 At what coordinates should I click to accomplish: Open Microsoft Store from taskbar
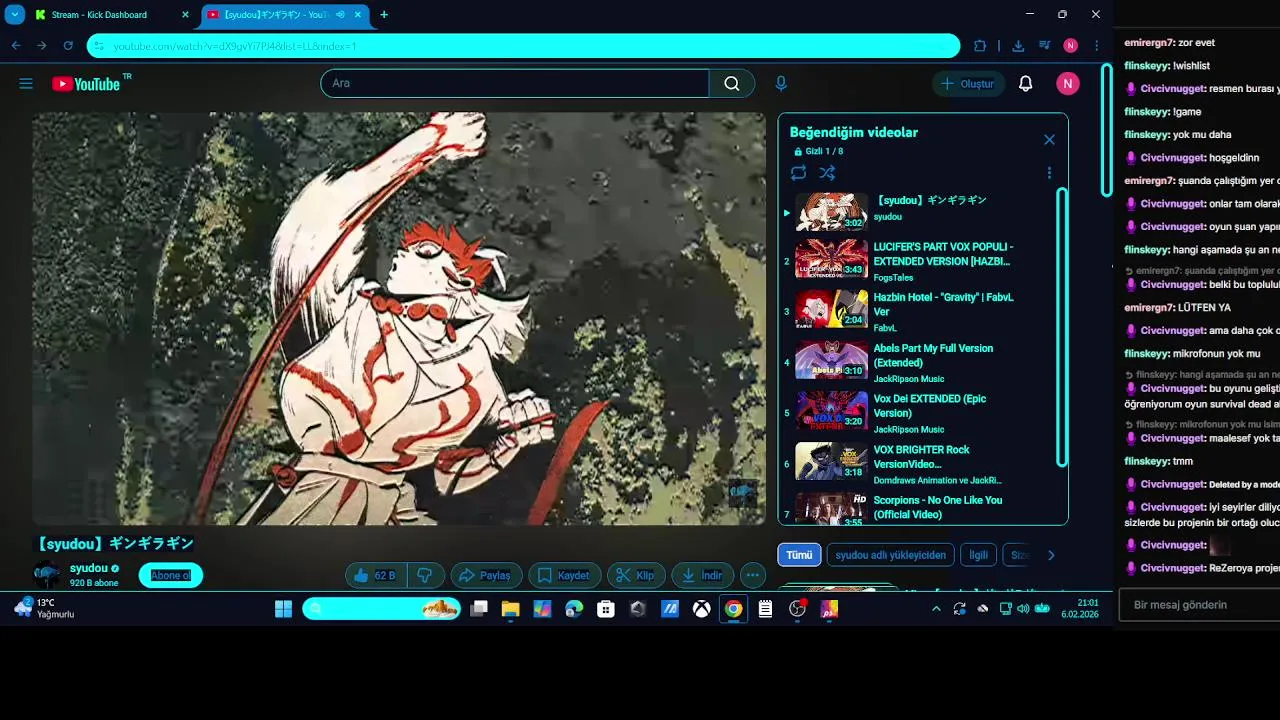(605, 609)
